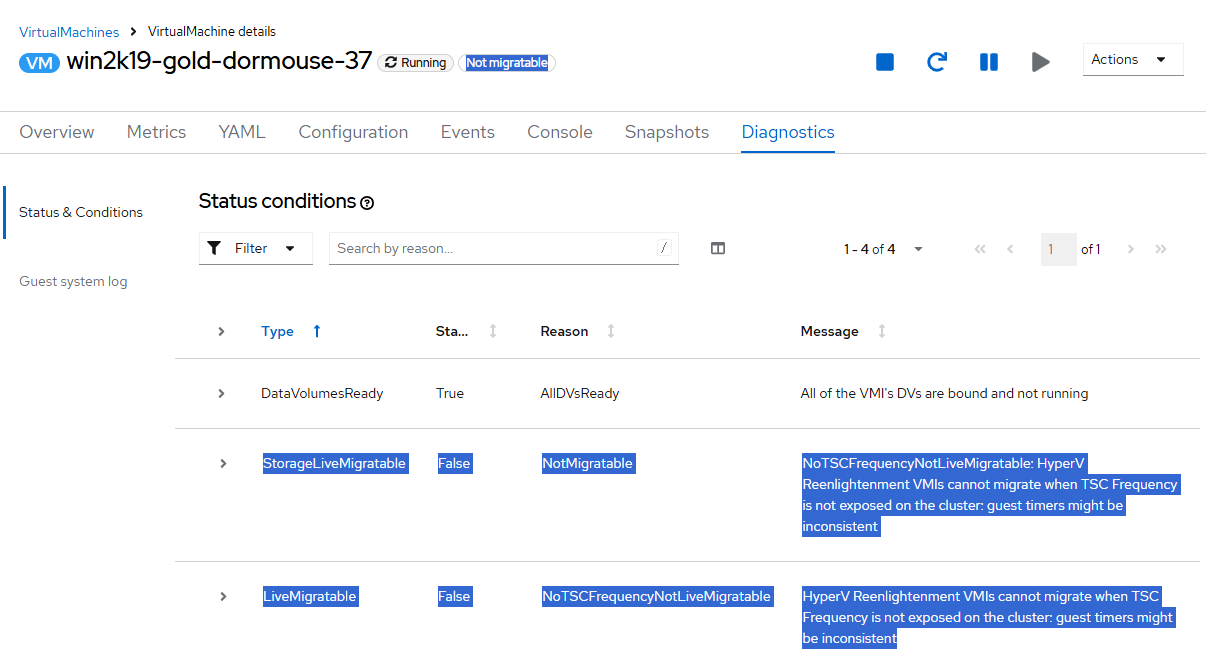1207x667 pixels.
Task: Click the page number input box
Action: pos(1059,249)
